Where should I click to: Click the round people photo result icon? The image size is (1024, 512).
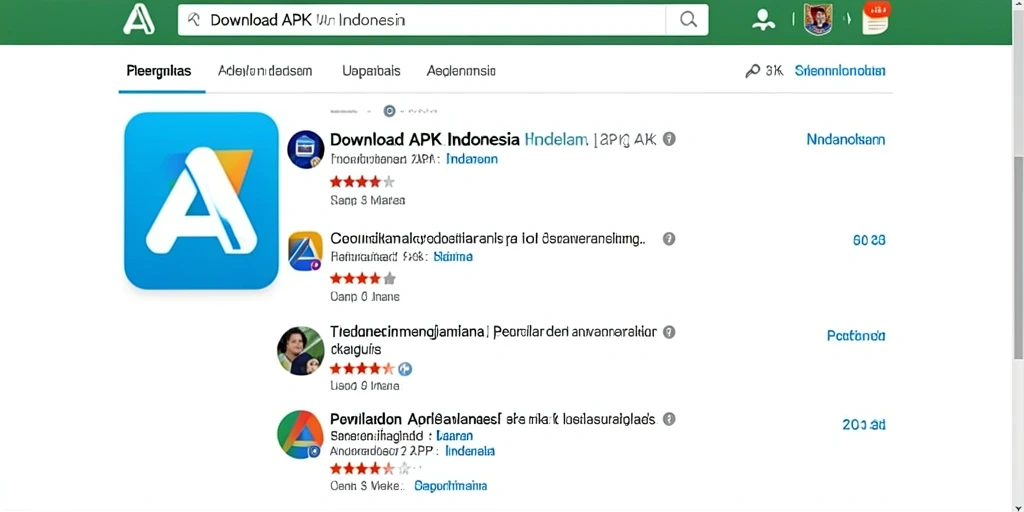click(x=301, y=351)
